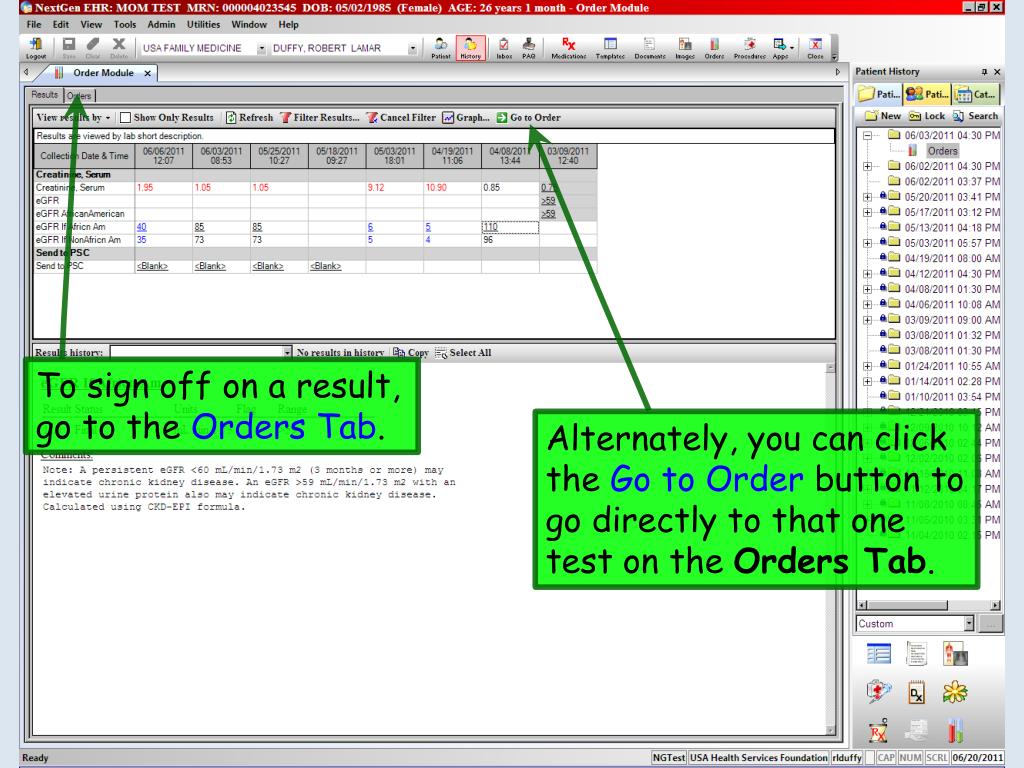Click New in Patient History panel
This screenshot has height=768, width=1024.
click(883, 116)
